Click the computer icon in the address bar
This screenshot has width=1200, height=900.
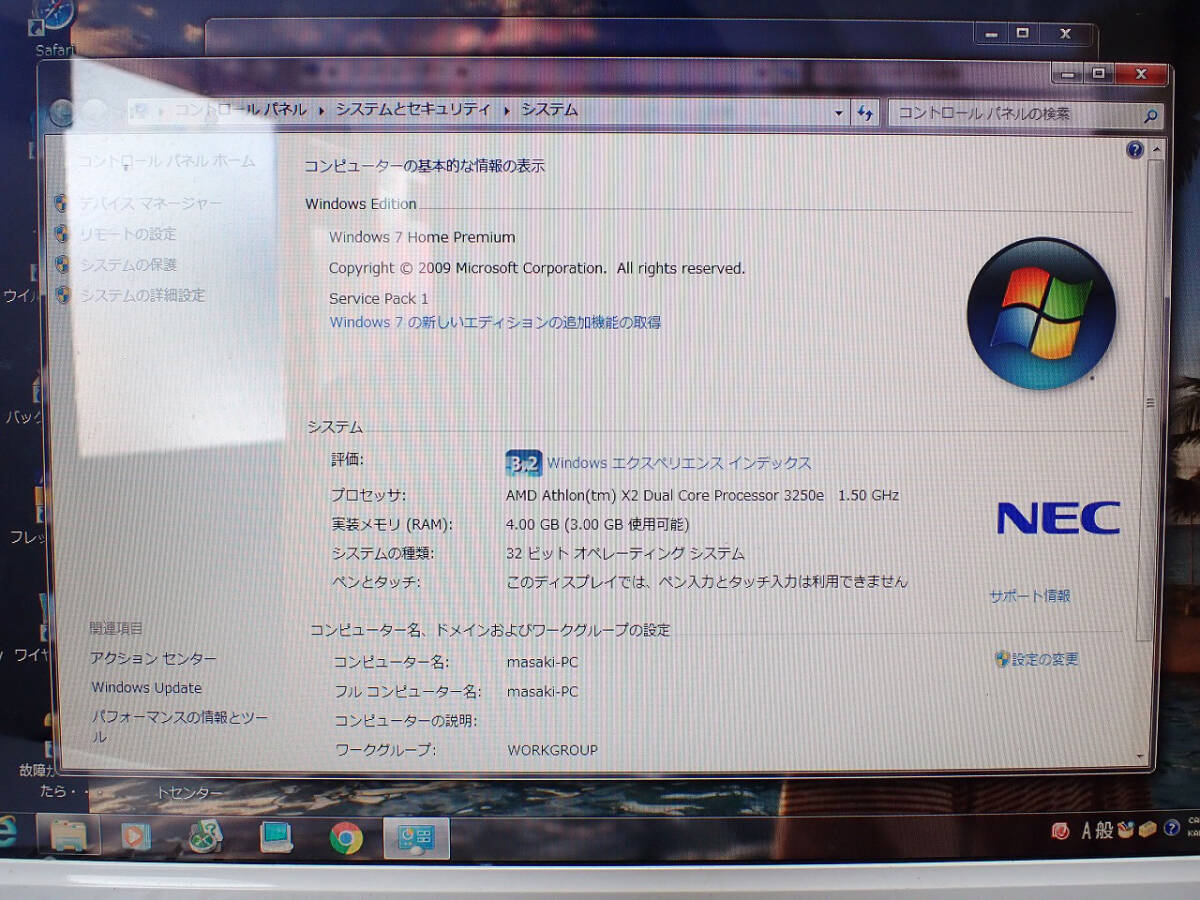click(x=141, y=111)
